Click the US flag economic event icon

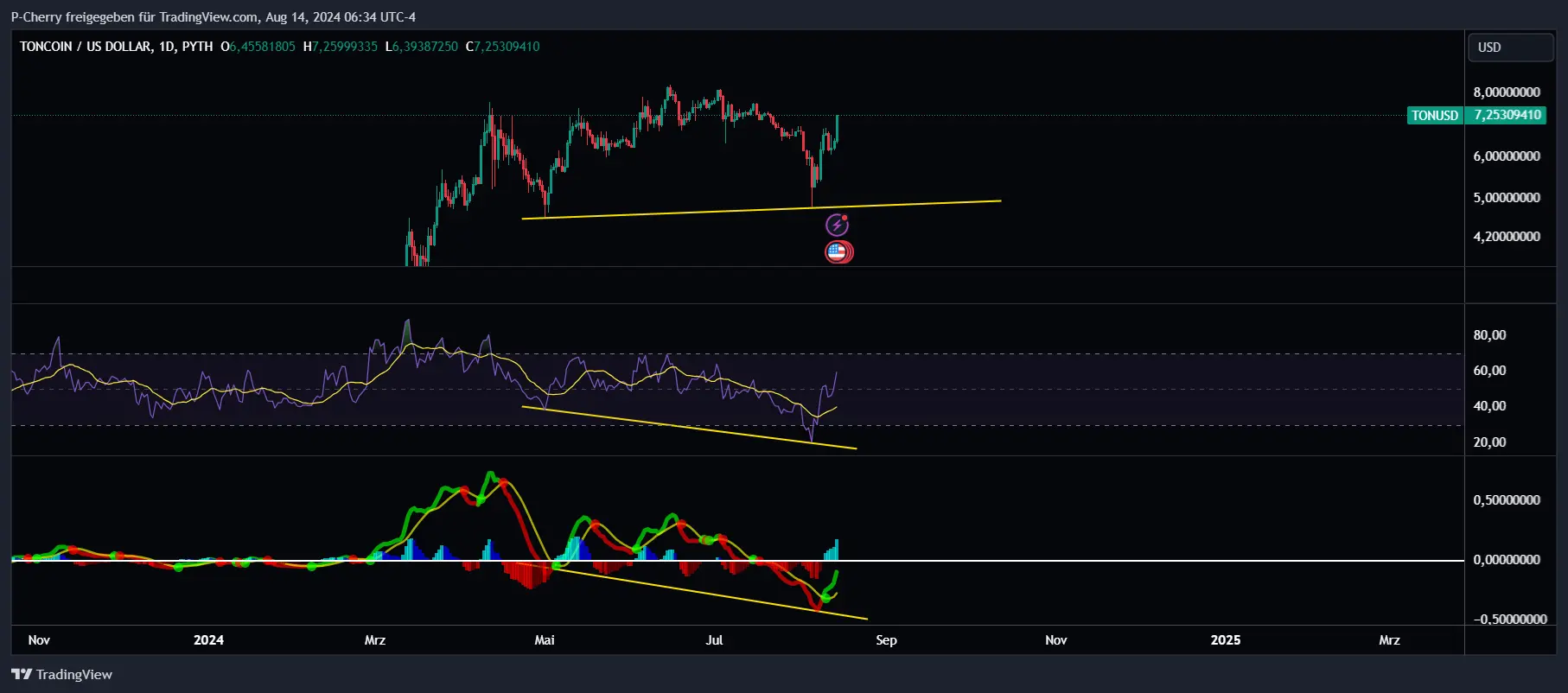[838, 252]
